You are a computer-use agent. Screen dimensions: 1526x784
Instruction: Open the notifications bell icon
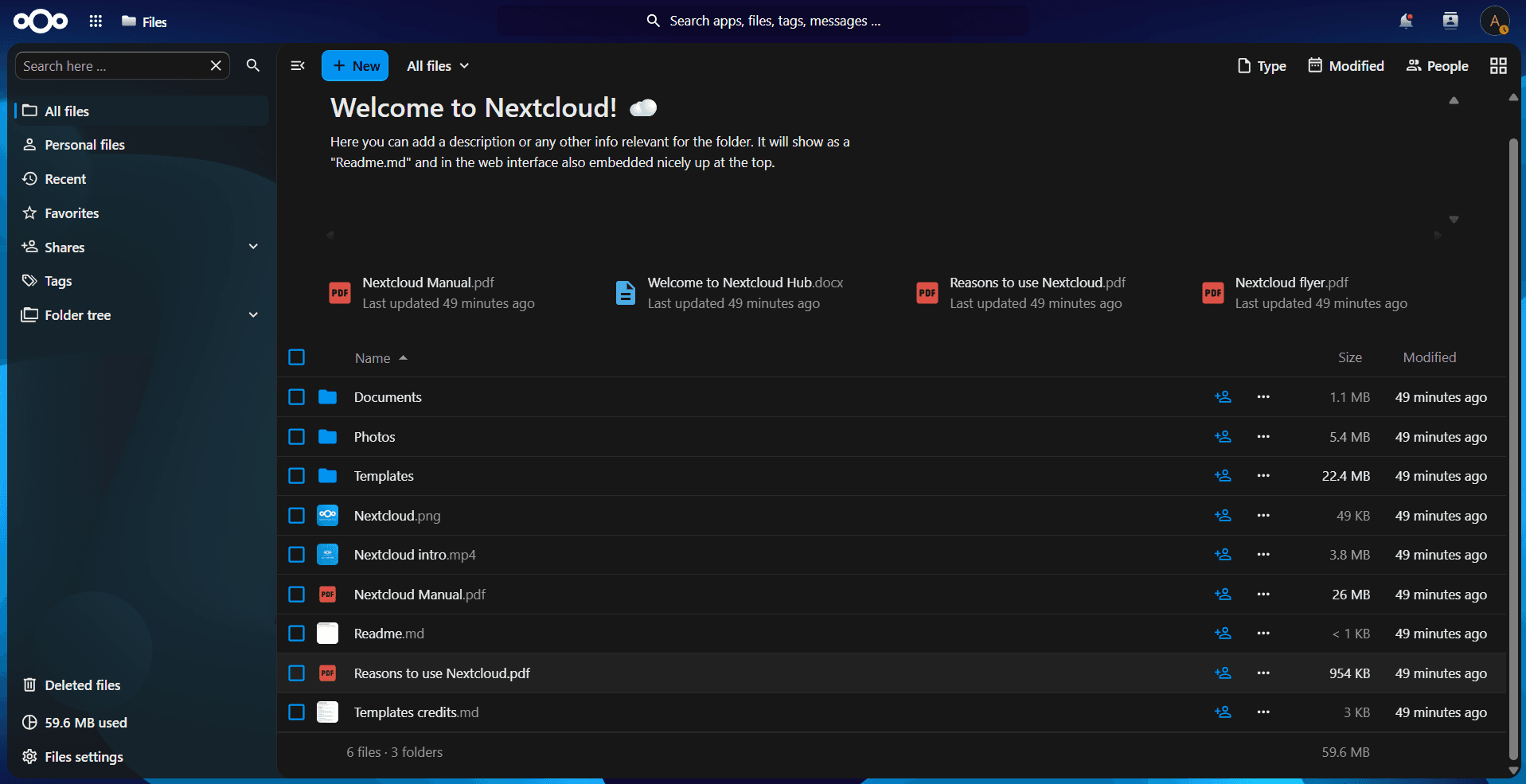click(x=1406, y=21)
